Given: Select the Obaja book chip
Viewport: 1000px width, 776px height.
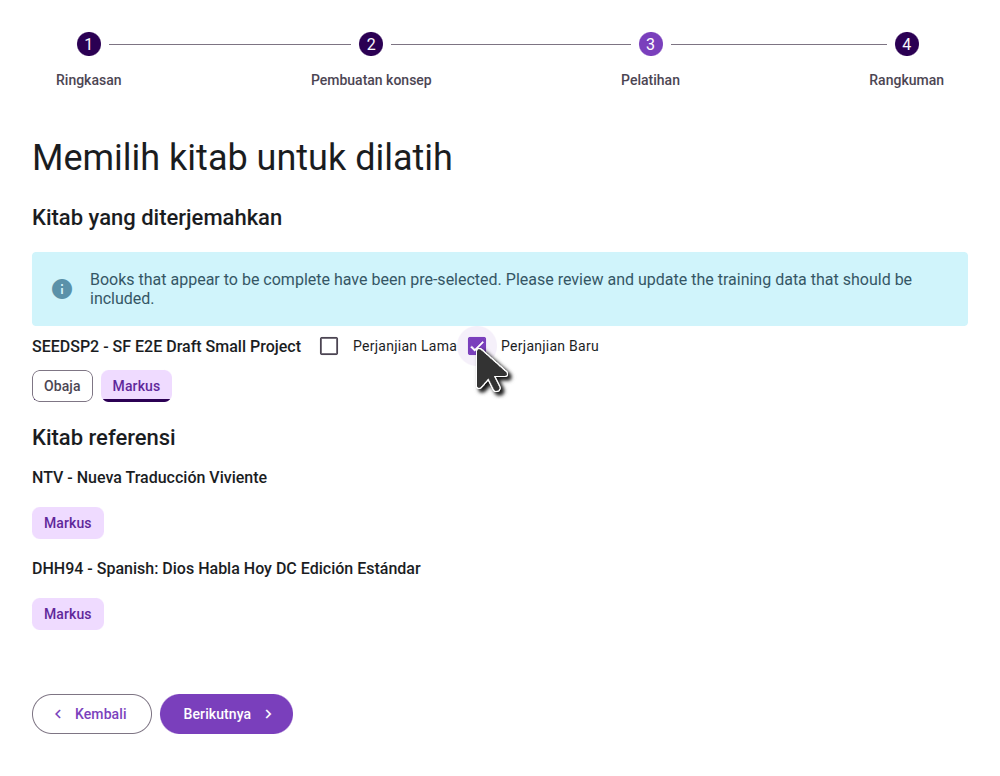Looking at the screenshot, I should (x=62, y=386).
